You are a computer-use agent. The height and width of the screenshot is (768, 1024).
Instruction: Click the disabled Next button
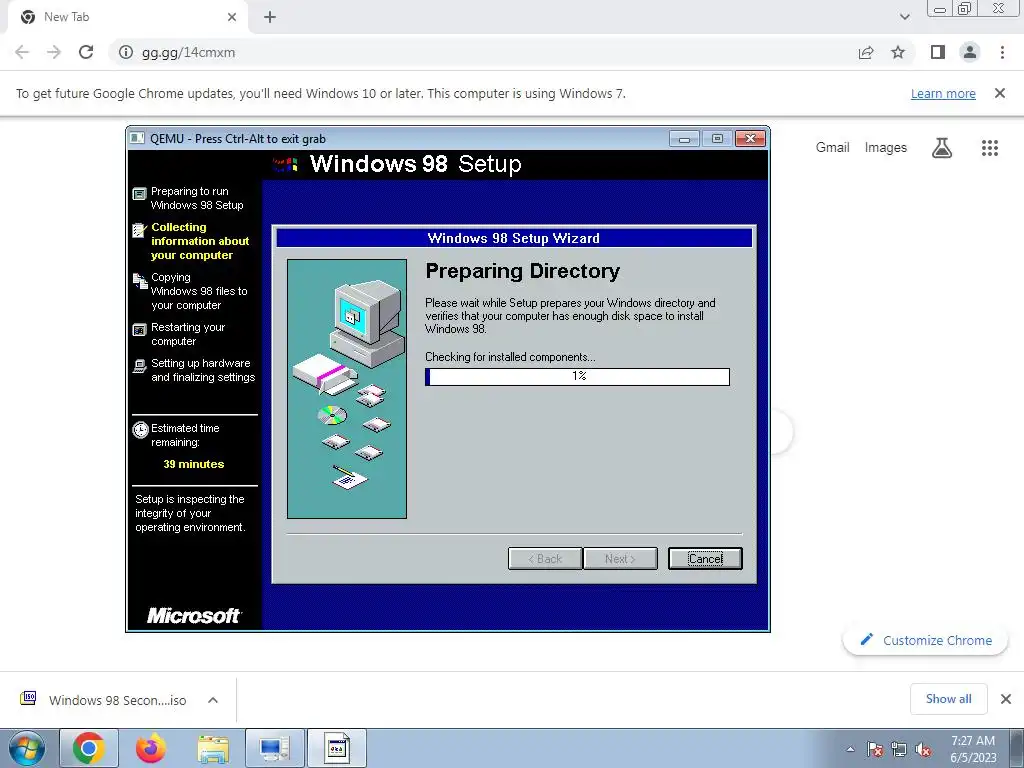(620, 558)
